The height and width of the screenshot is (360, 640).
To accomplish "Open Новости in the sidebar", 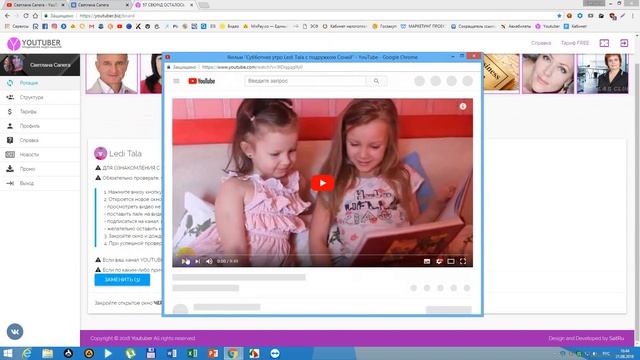I will (x=40, y=154).
